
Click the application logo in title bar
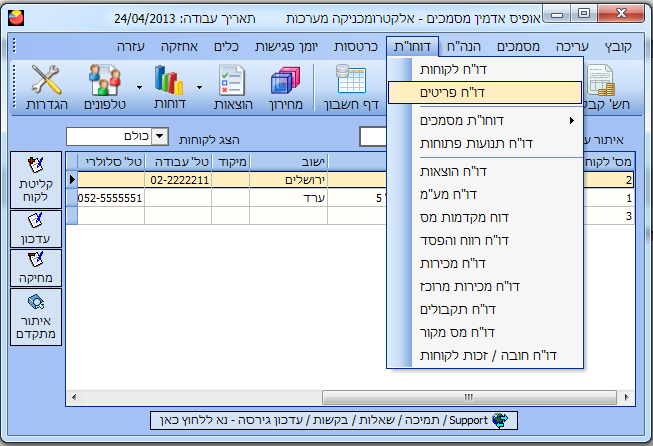(16, 18)
